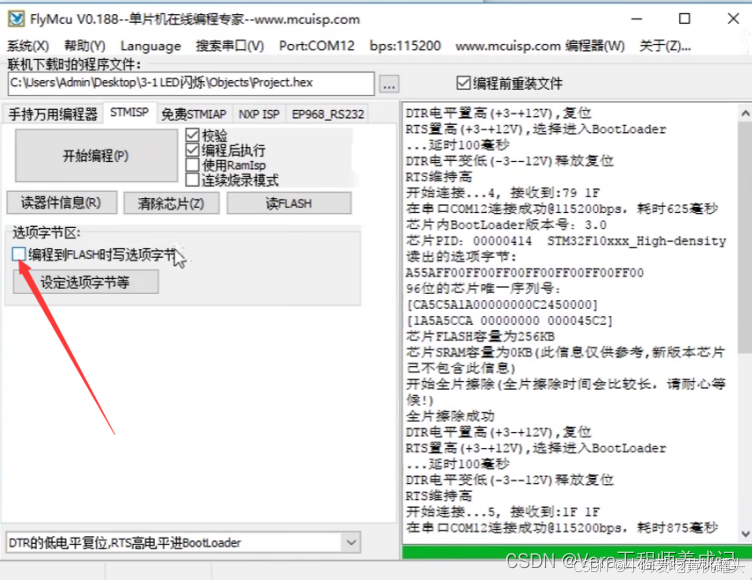Click the FlyMcu app icon in title bar

point(16,19)
